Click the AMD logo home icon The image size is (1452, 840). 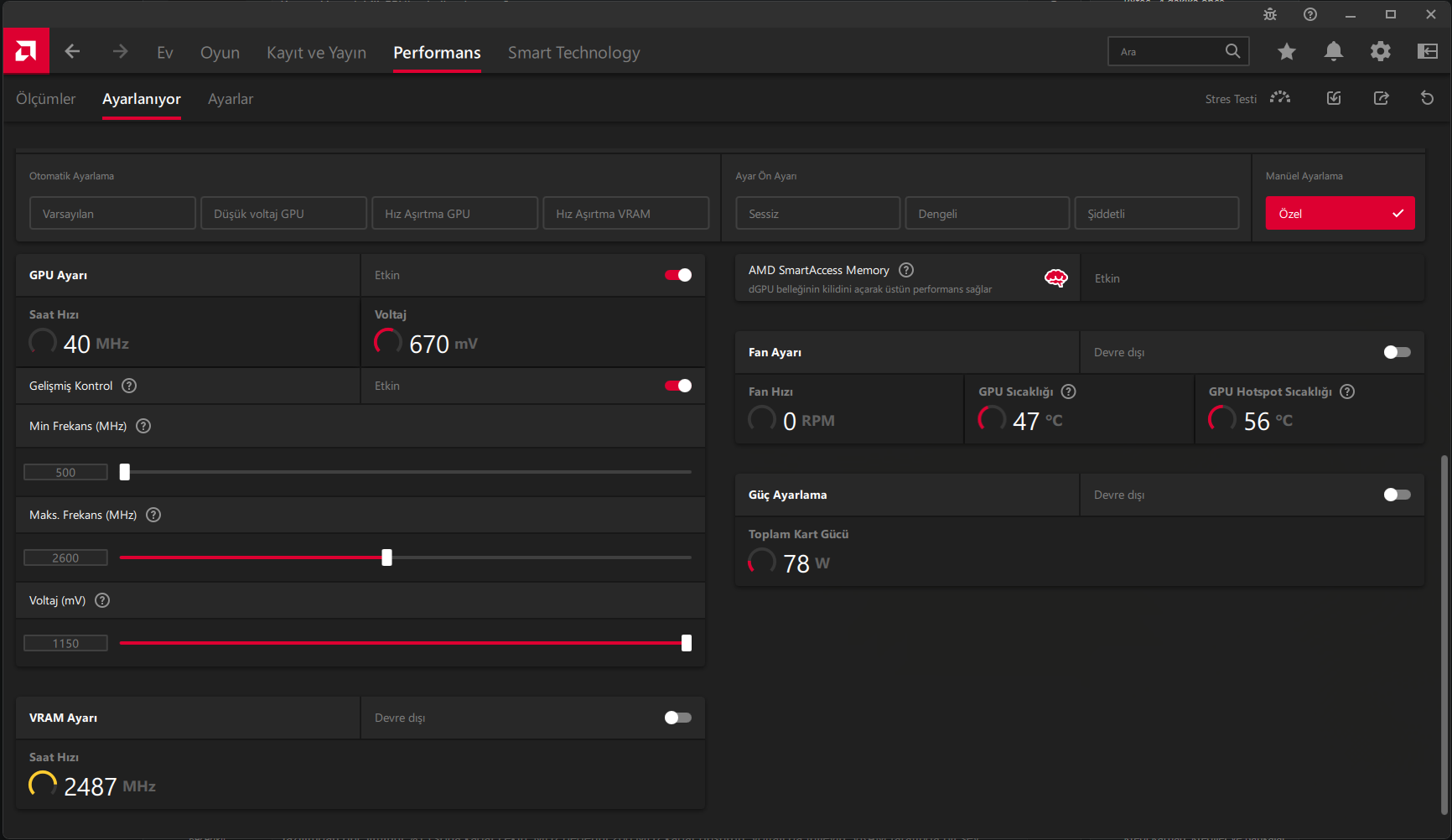coord(26,52)
